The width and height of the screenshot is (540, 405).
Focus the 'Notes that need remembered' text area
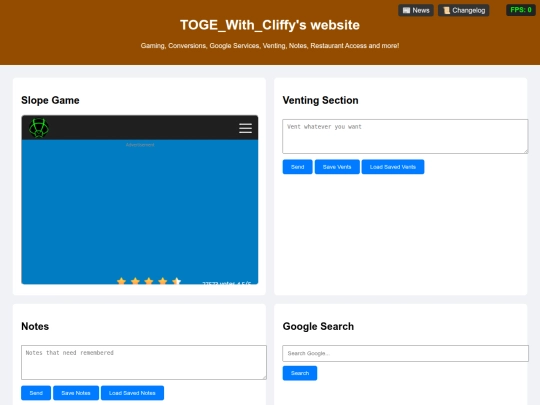[144, 362]
